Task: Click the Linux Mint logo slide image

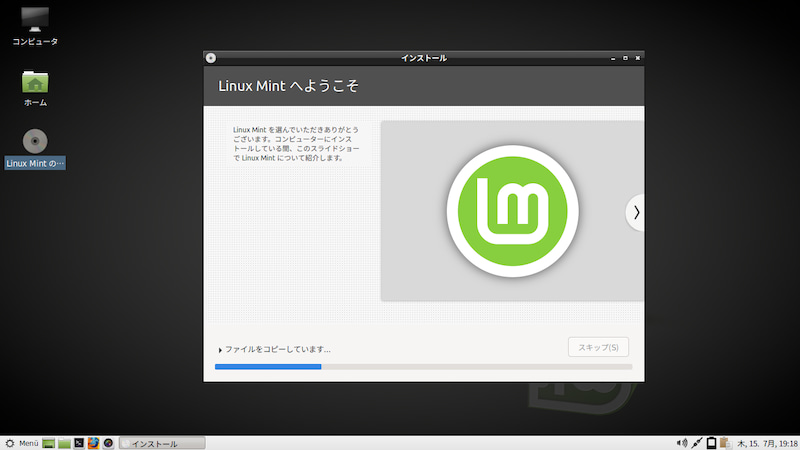Action: [x=512, y=211]
